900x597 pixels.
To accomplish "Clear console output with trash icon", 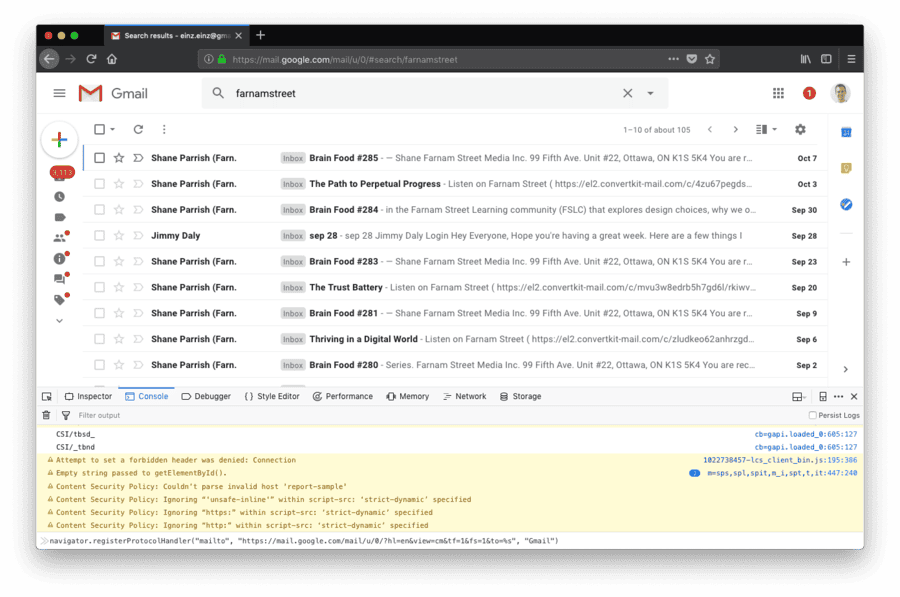I will click(46, 415).
